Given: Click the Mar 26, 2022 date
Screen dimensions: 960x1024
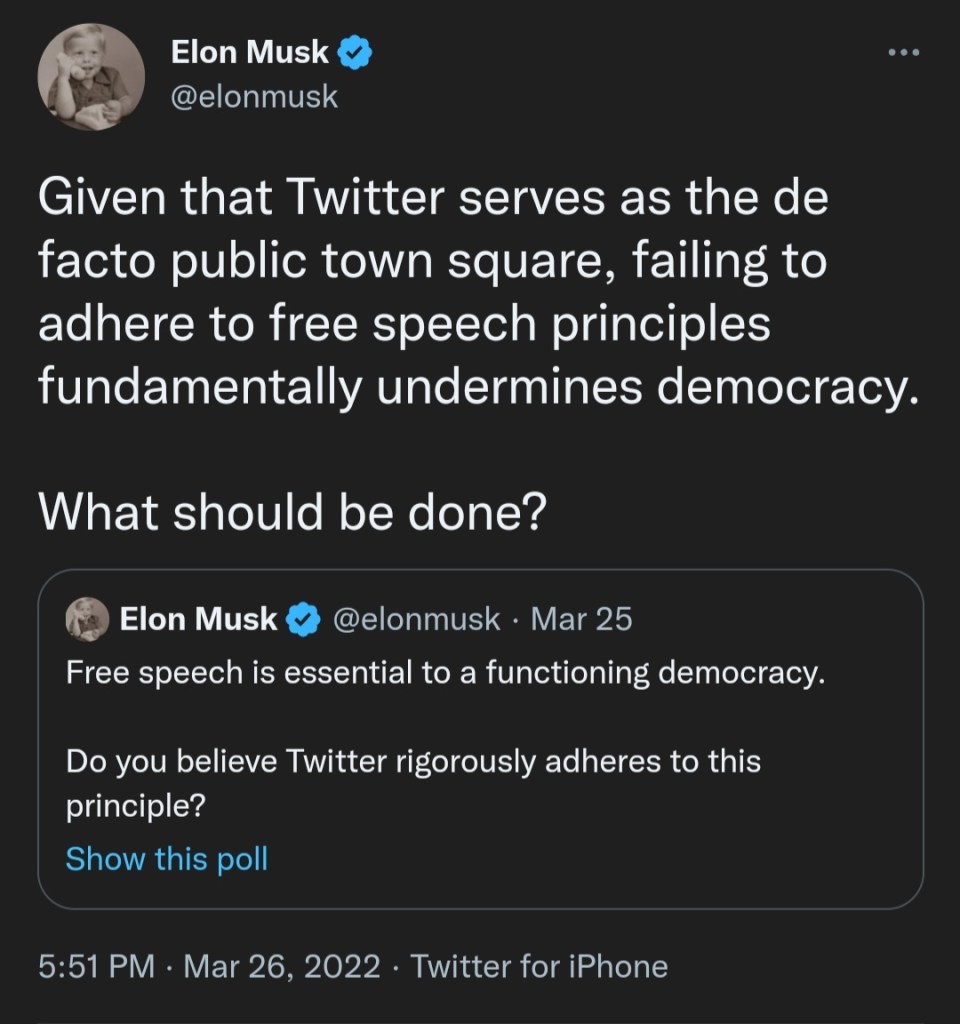Looking at the screenshot, I should click(x=283, y=967).
